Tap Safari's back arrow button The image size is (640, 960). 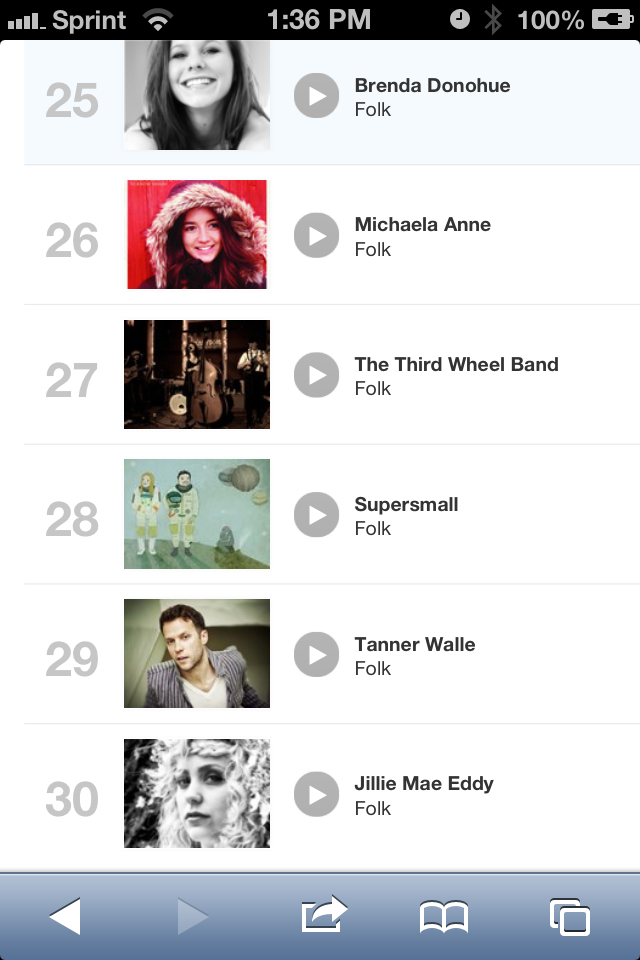tap(65, 916)
